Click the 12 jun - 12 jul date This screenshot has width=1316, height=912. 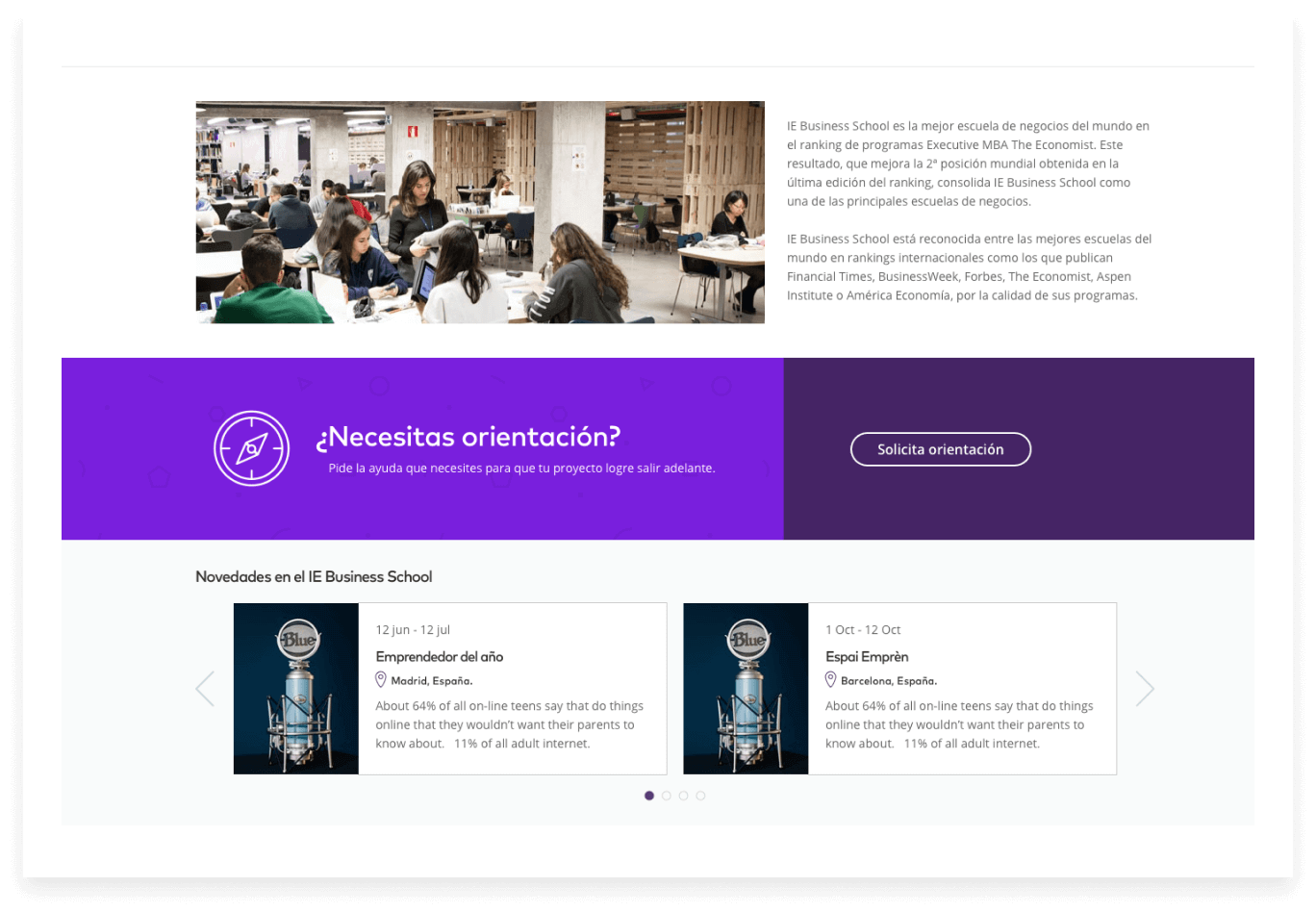tap(413, 630)
